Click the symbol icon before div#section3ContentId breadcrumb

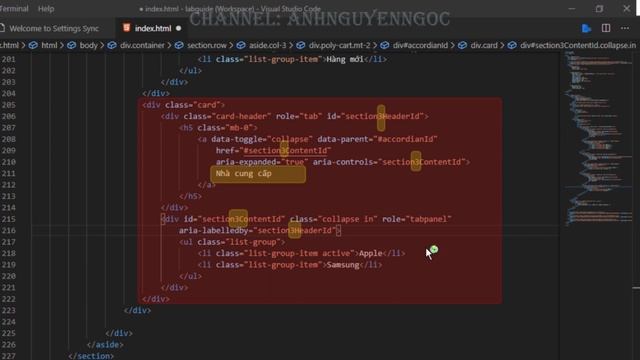point(512,45)
